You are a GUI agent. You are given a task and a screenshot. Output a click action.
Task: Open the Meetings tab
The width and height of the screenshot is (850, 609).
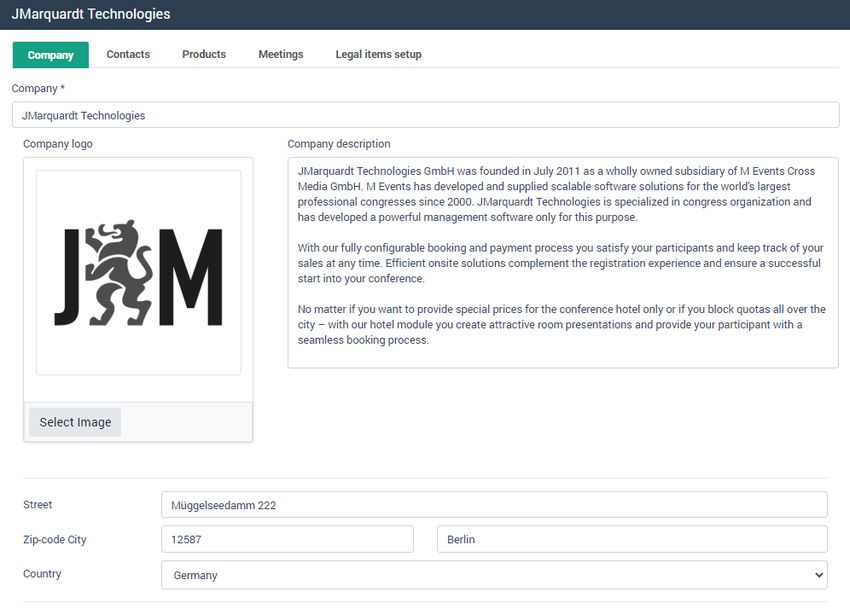coord(281,54)
